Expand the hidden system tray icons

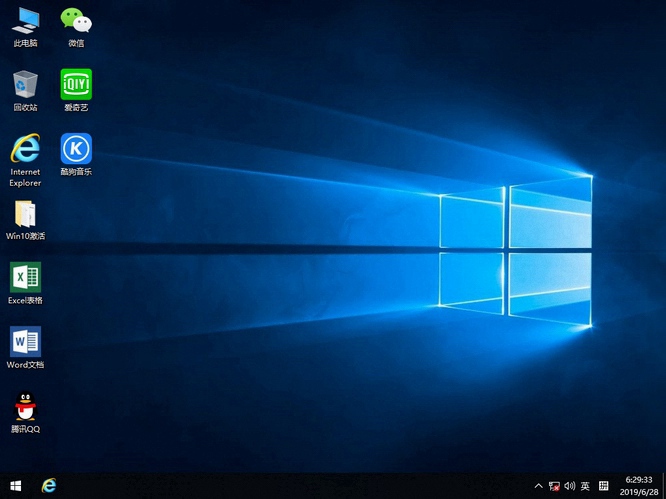click(x=539, y=487)
